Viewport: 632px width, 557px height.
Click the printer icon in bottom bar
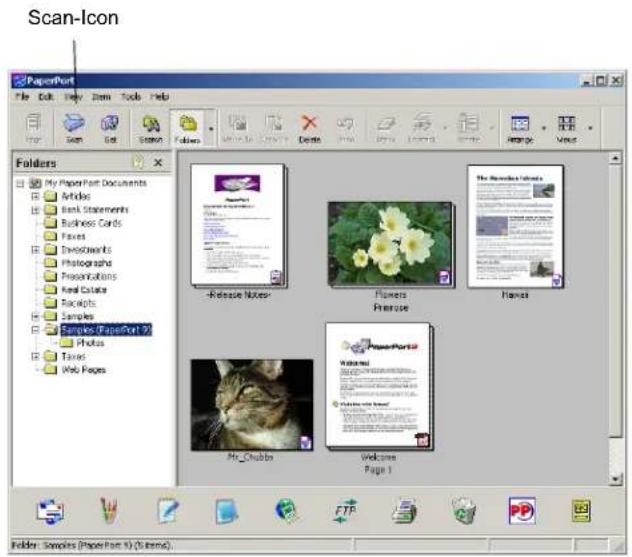(404, 511)
